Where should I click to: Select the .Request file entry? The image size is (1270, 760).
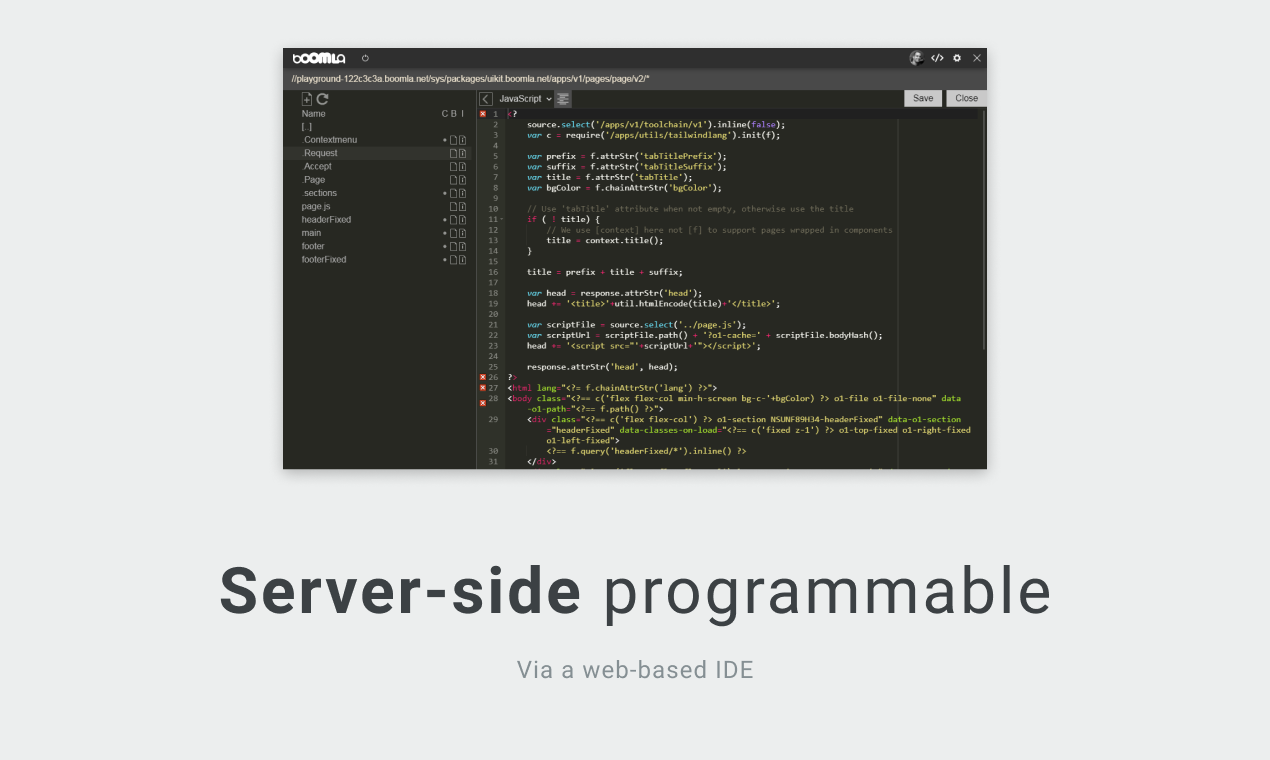coord(320,153)
